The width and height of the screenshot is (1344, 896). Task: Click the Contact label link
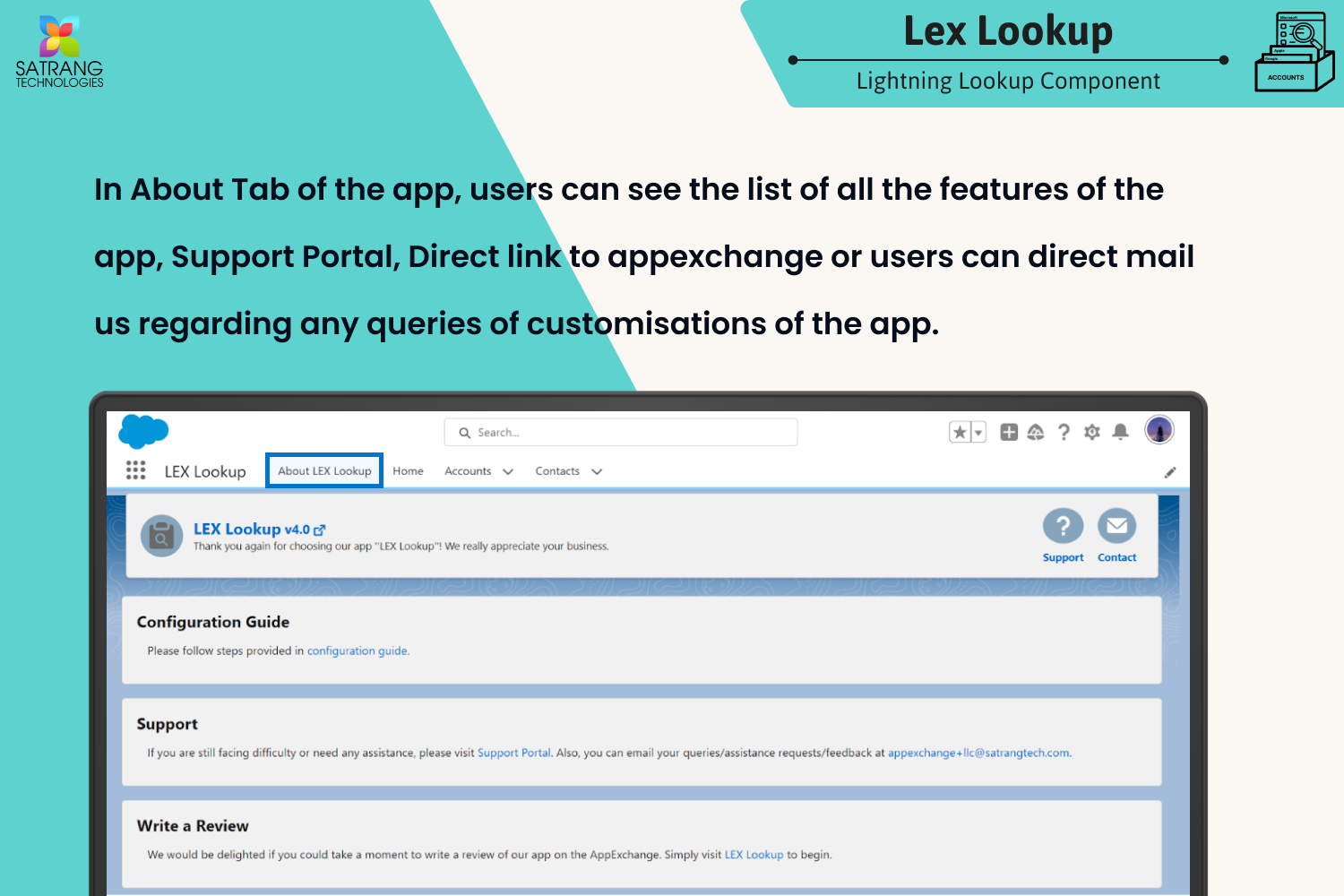click(1117, 557)
